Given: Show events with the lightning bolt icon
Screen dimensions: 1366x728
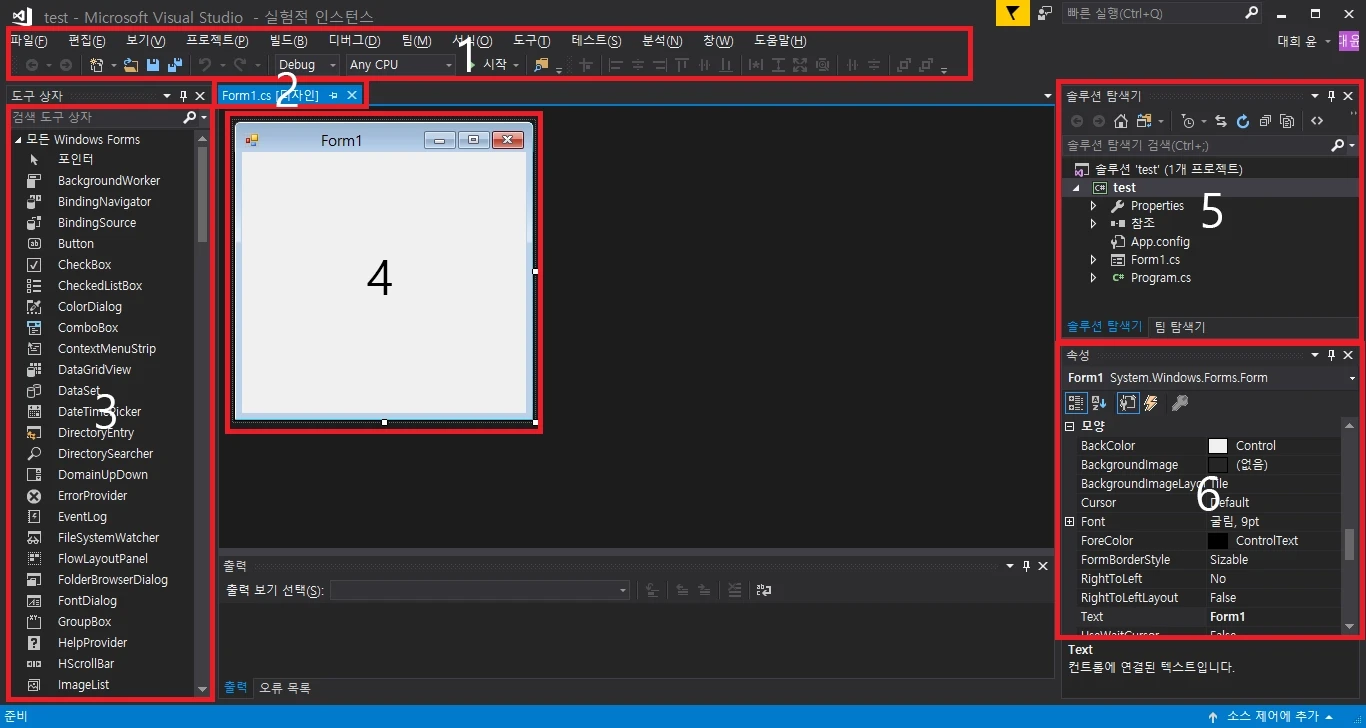Looking at the screenshot, I should (x=1151, y=403).
